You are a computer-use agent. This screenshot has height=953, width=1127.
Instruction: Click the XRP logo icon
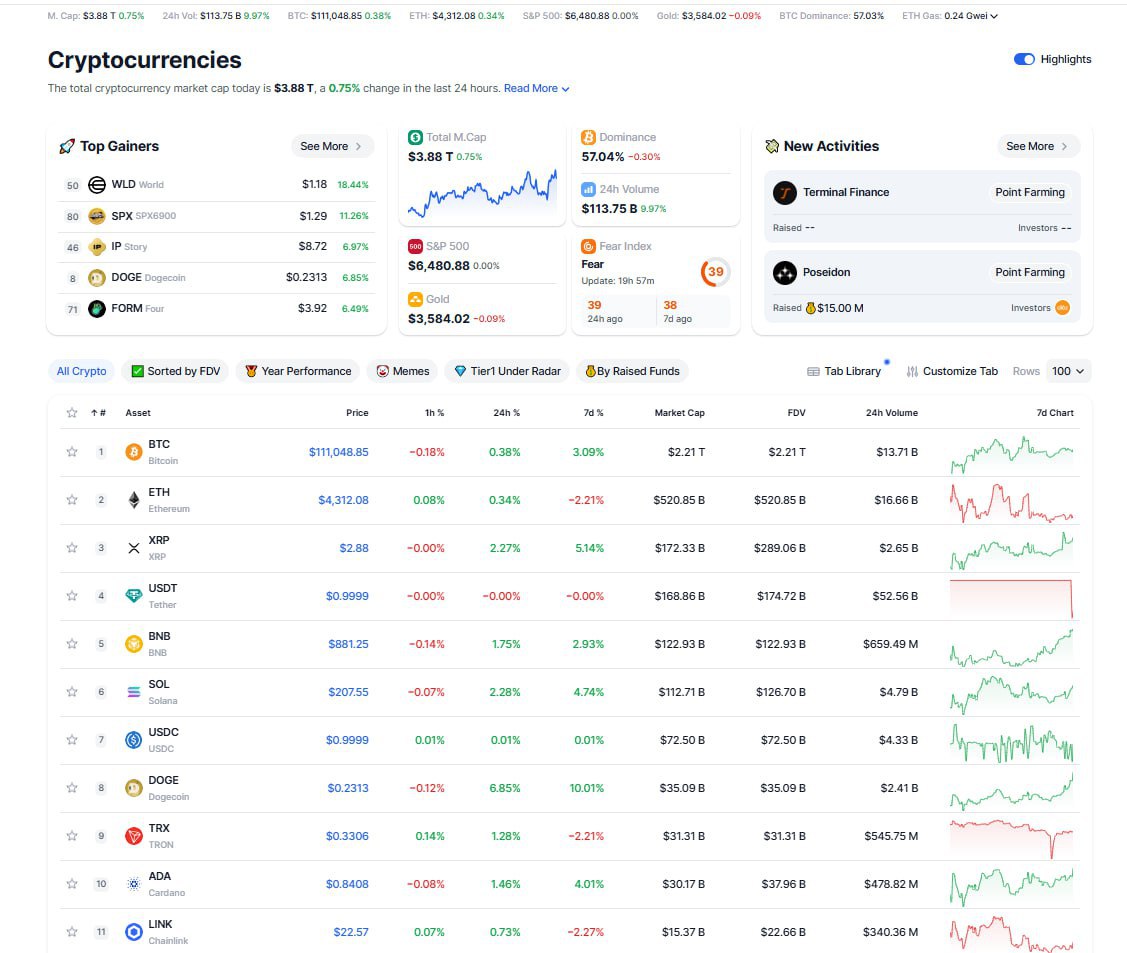[x=134, y=548]
